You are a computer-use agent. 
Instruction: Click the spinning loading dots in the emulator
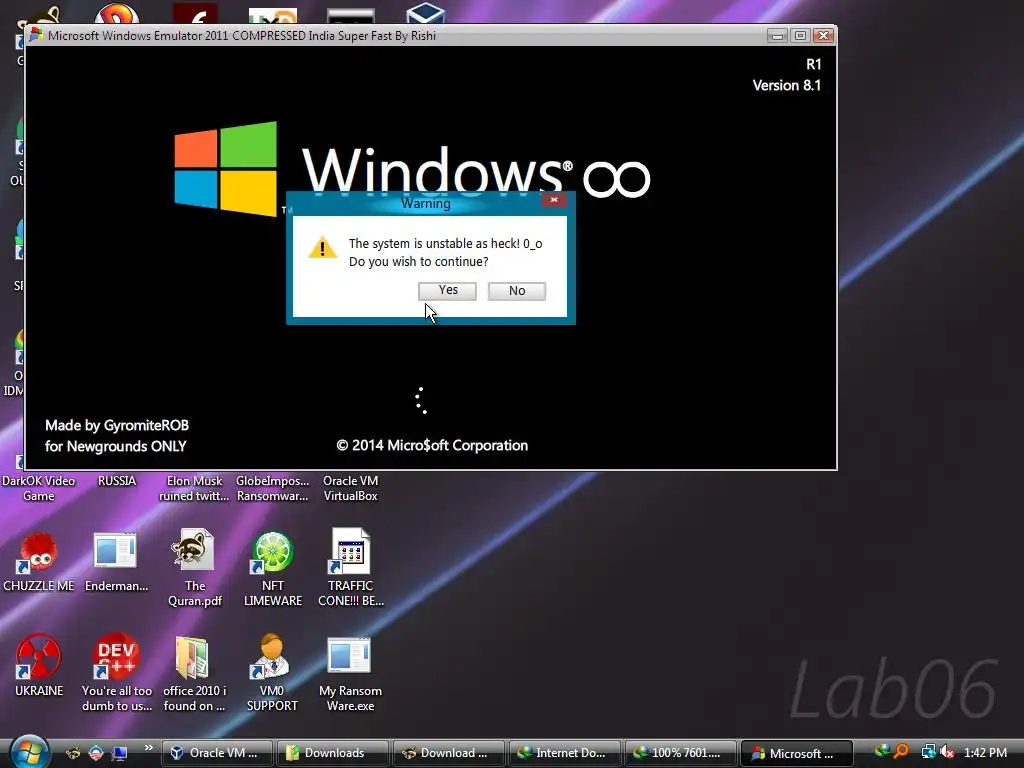[421, 400]
